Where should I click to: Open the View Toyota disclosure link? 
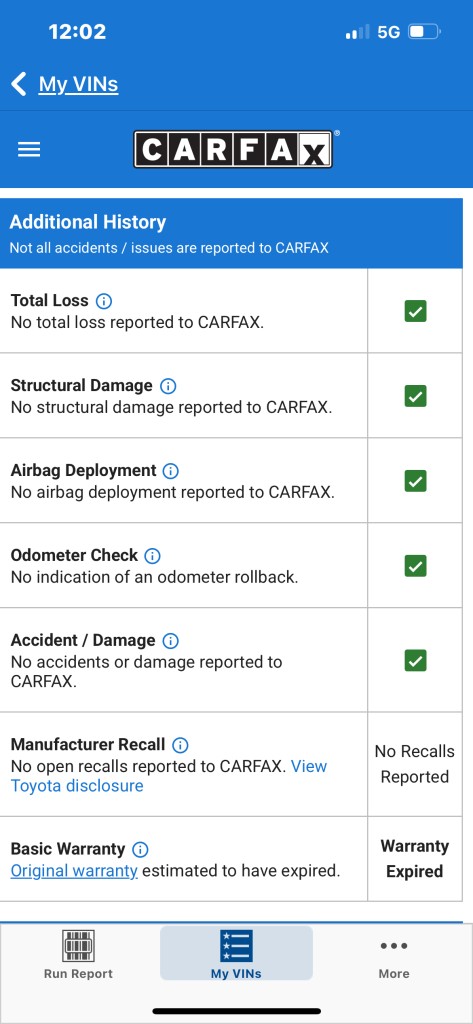[x=169, y=776]
